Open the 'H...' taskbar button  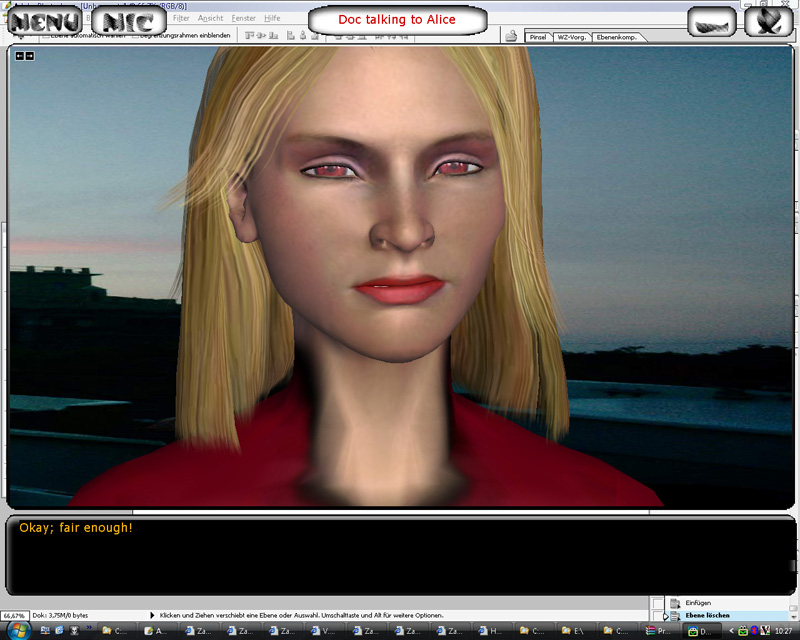coord(494,631)
